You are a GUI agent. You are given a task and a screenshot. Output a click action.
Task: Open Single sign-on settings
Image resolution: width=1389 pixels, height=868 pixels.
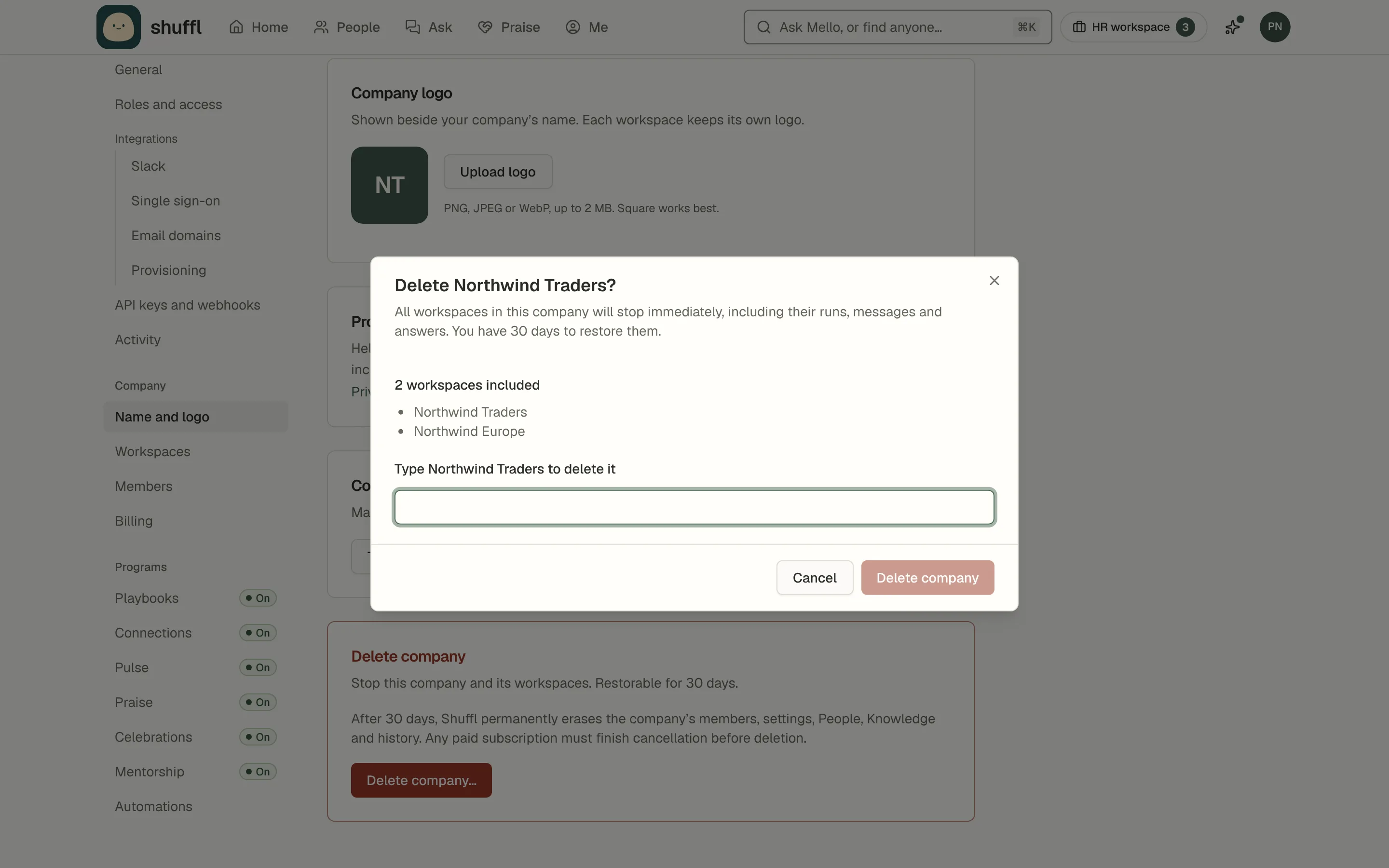point(176,201)
